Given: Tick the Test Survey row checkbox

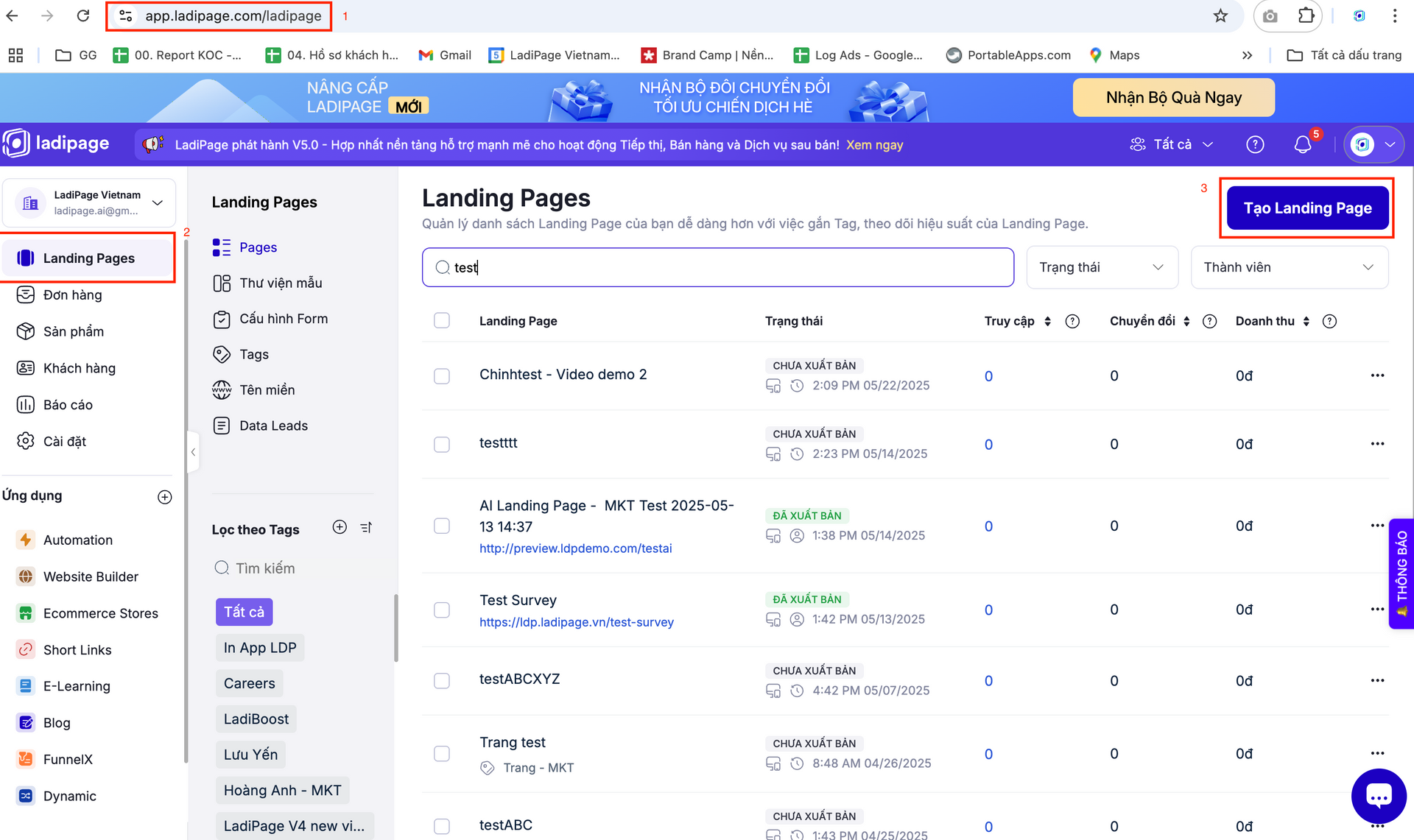Looking at the screenshot, I should tap(442, 610).
